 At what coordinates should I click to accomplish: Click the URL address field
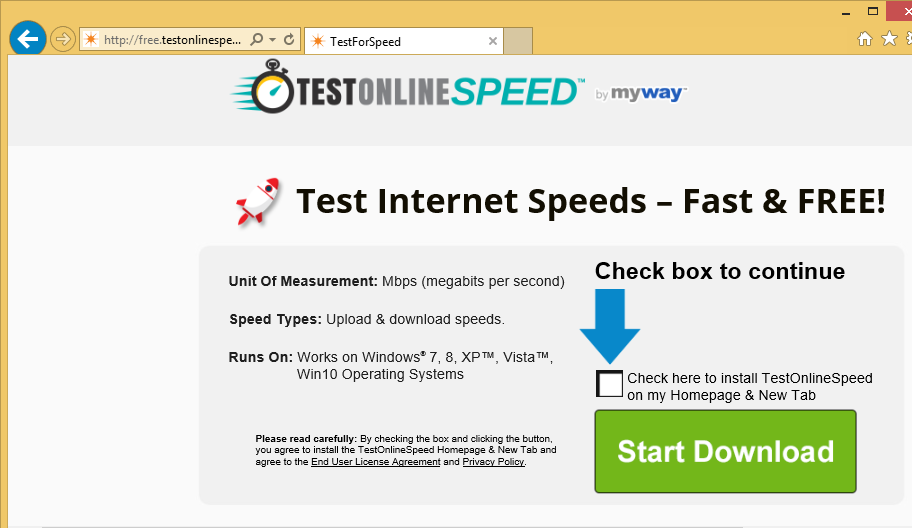[x=170, y=40]
